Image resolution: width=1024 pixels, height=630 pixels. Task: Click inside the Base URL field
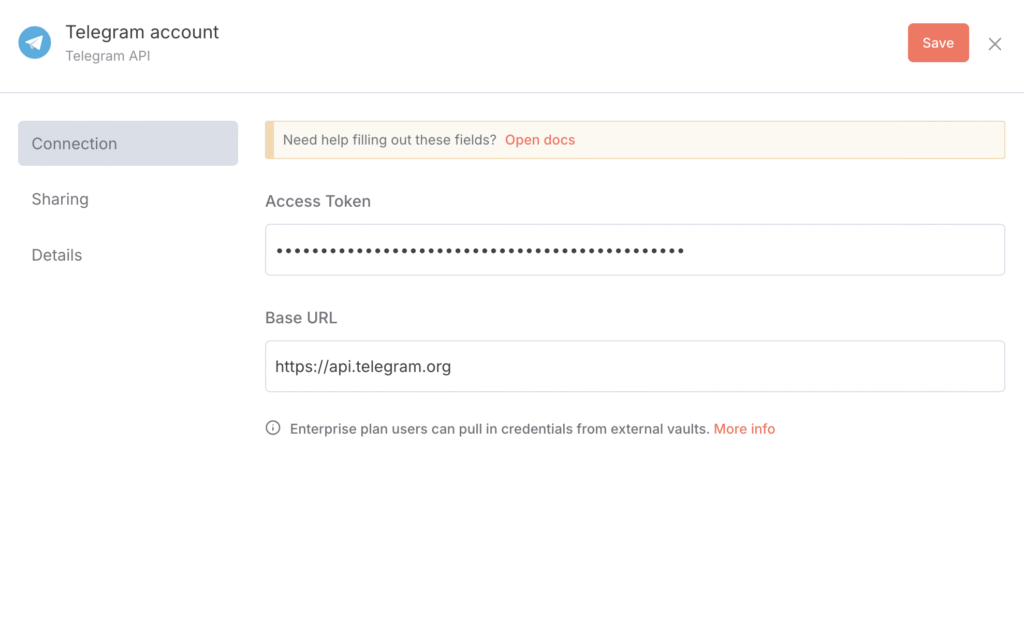coord(634,366)
